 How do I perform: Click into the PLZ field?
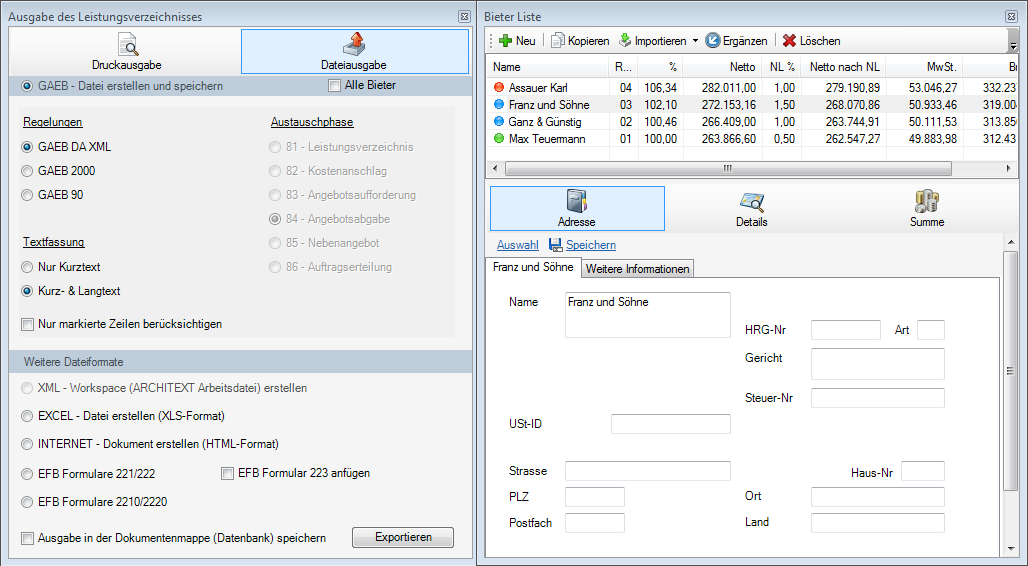coord(595,496)
